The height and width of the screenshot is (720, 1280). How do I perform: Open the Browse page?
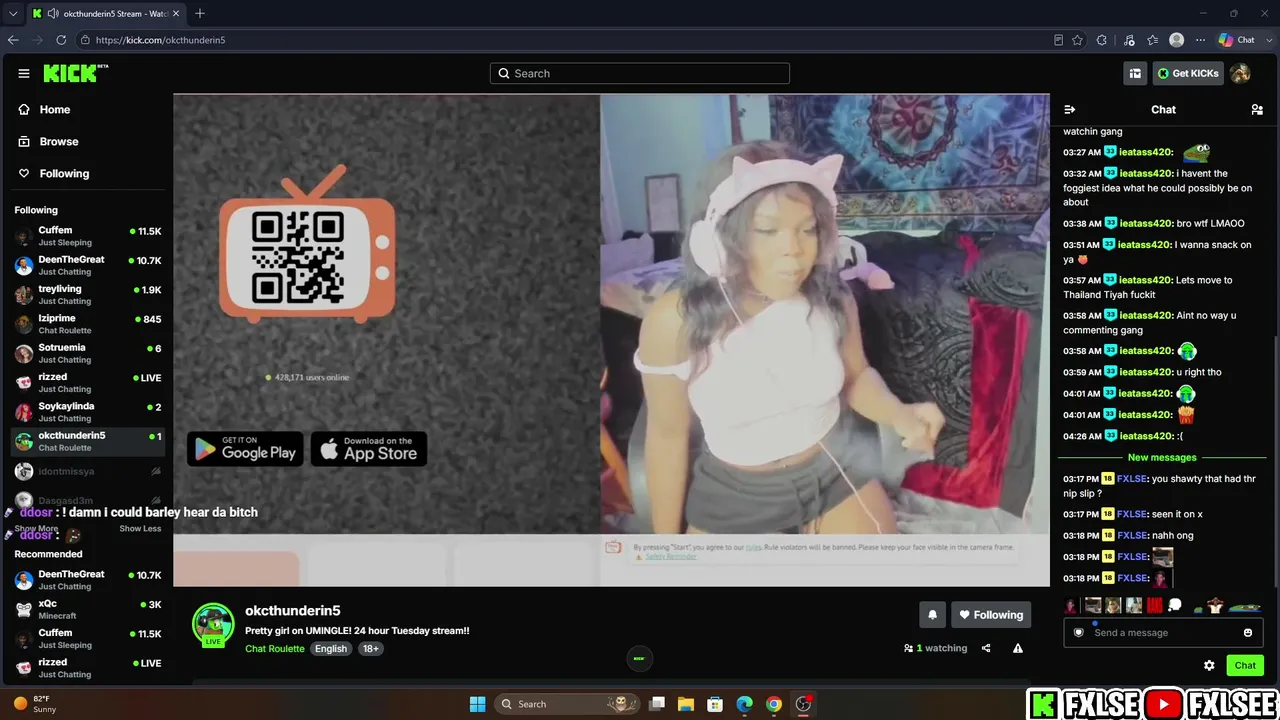[x=48, y=141]
